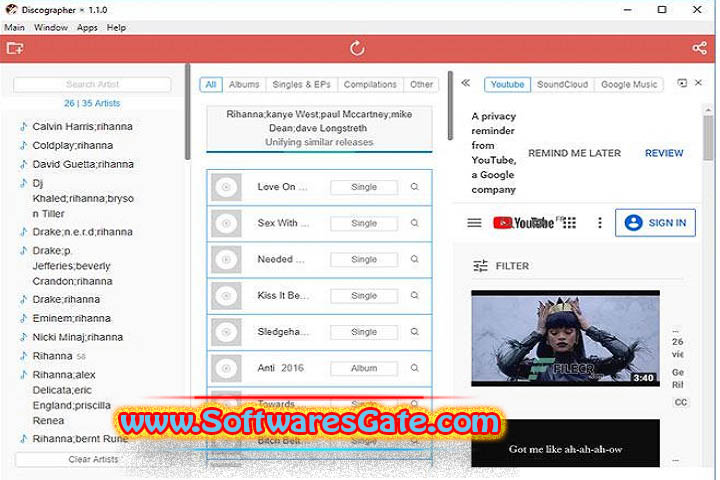Click disc cover icon of Love On release
720x480 pixels.
point(226,187)
